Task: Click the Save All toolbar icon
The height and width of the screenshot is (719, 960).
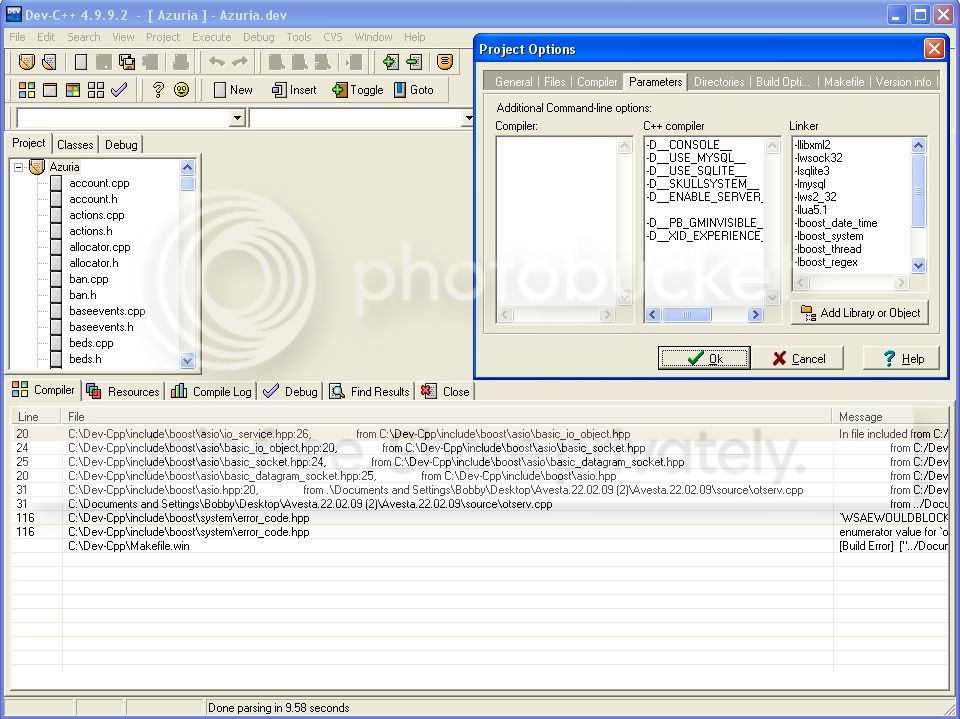Action: [x=127, y=62]
